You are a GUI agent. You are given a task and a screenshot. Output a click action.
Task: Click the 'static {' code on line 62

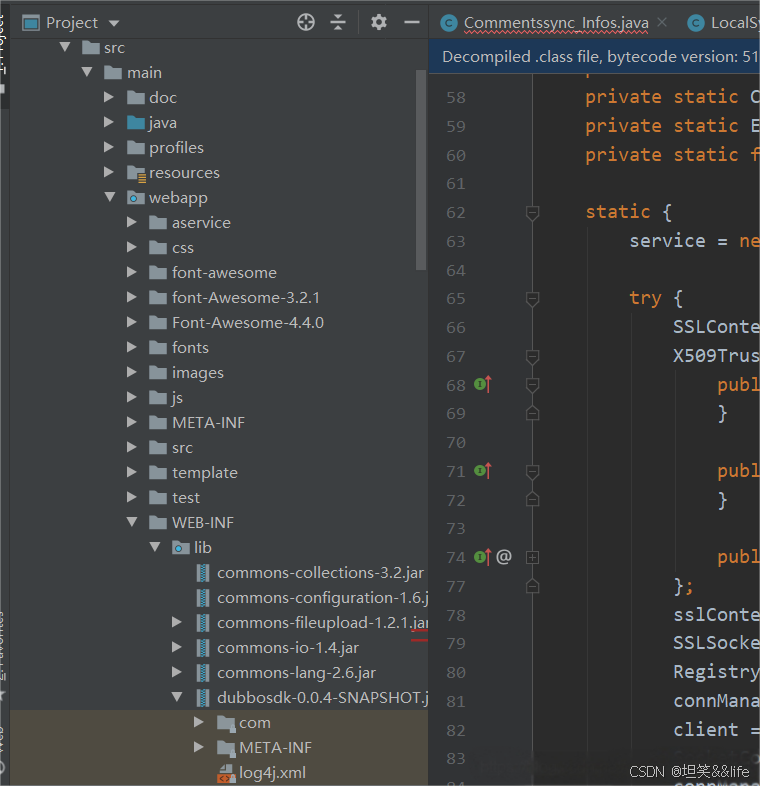tap(629, 212)
